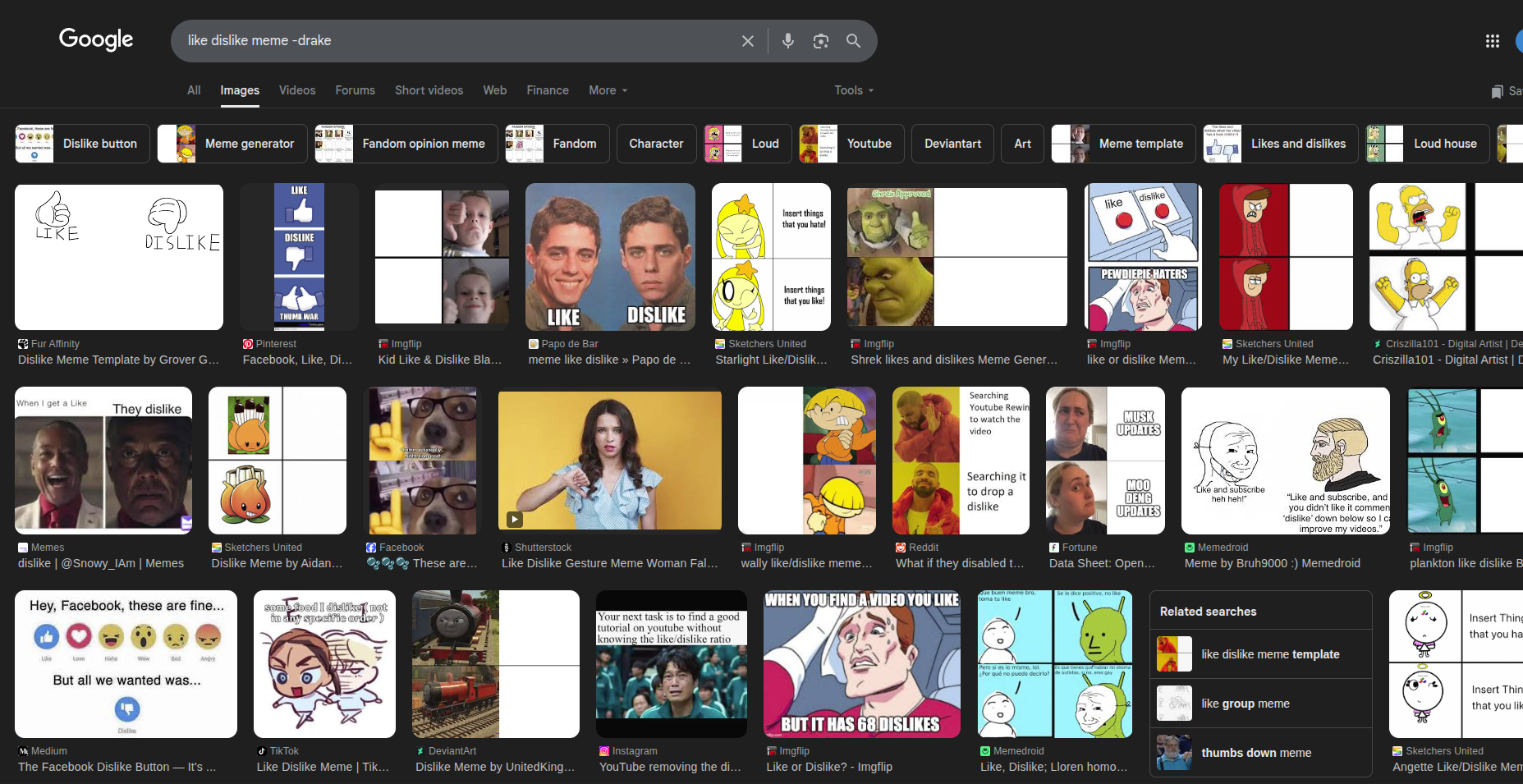
Task: Open the Fur Affinity Dislike Meme Template image
Action: click(x=119, y=257)
